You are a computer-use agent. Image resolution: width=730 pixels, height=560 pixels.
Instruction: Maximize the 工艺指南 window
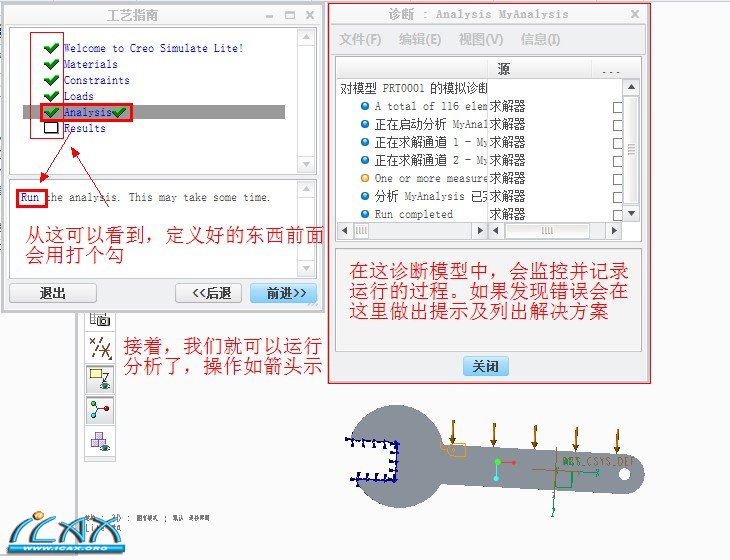(x=290, y=15)
